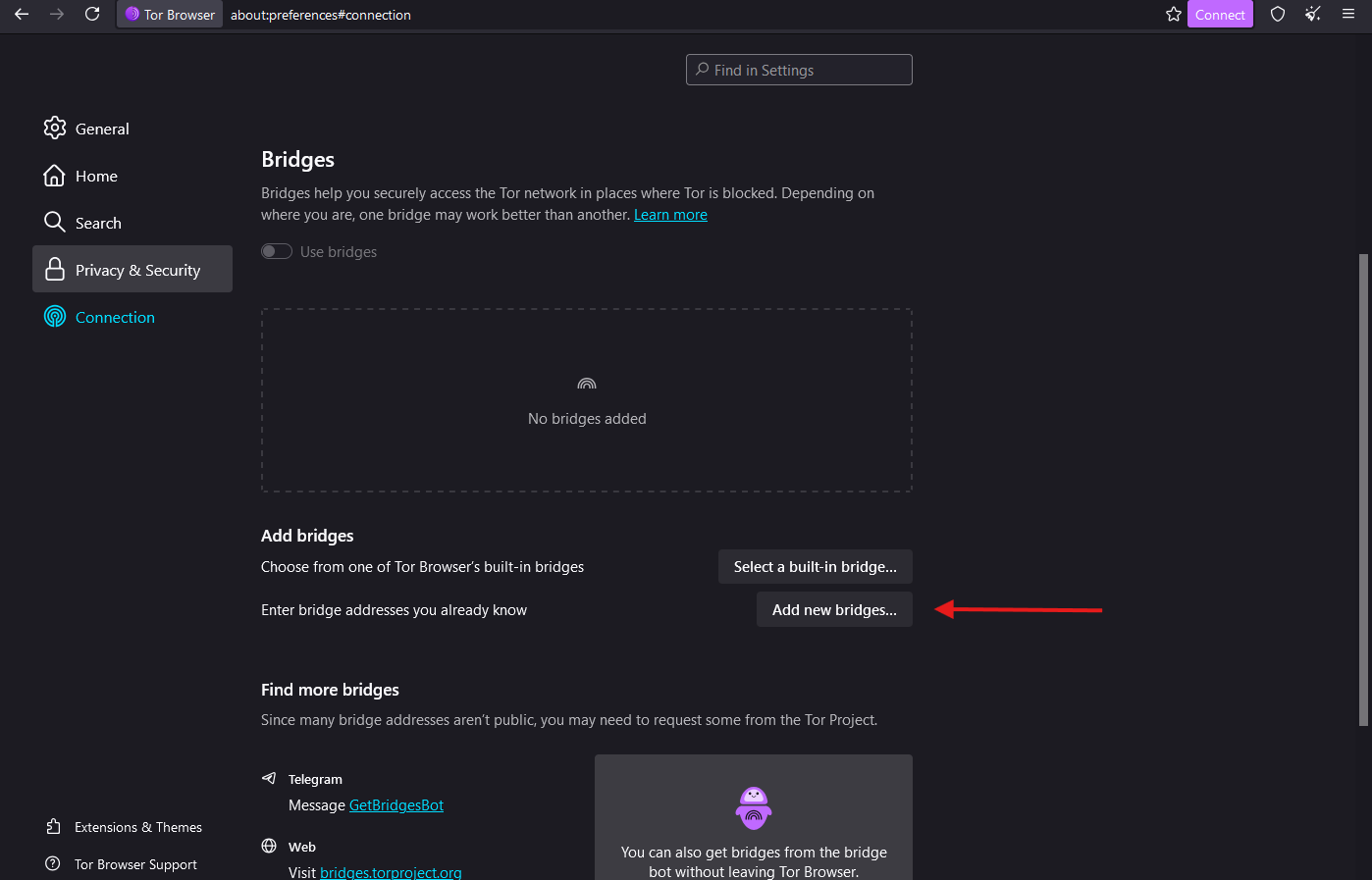Open the hamburger application menu
Viewport: 1372px width, 880px height.
(x=1348, y=15)
